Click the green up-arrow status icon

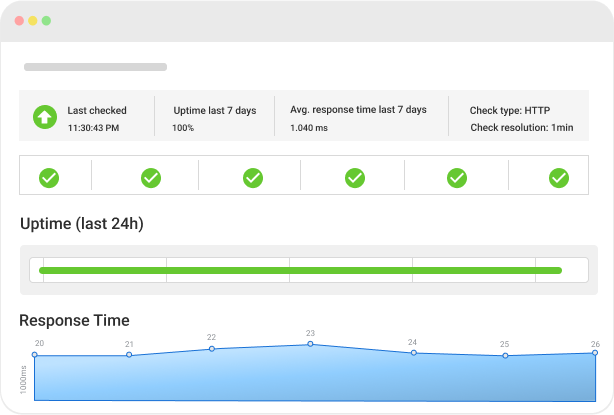coord(44,118)
